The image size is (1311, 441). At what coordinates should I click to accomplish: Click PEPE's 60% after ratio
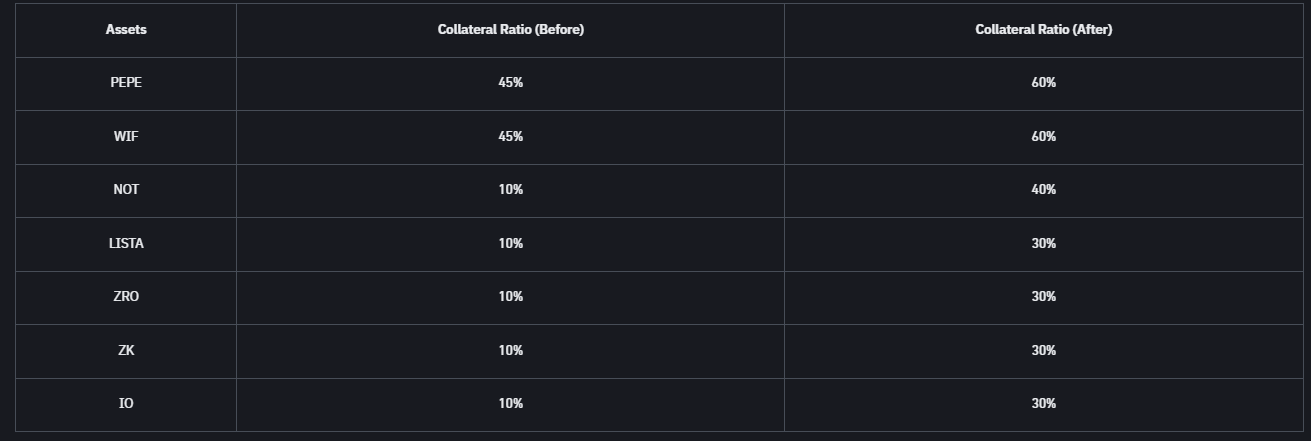click(1043, 83)
